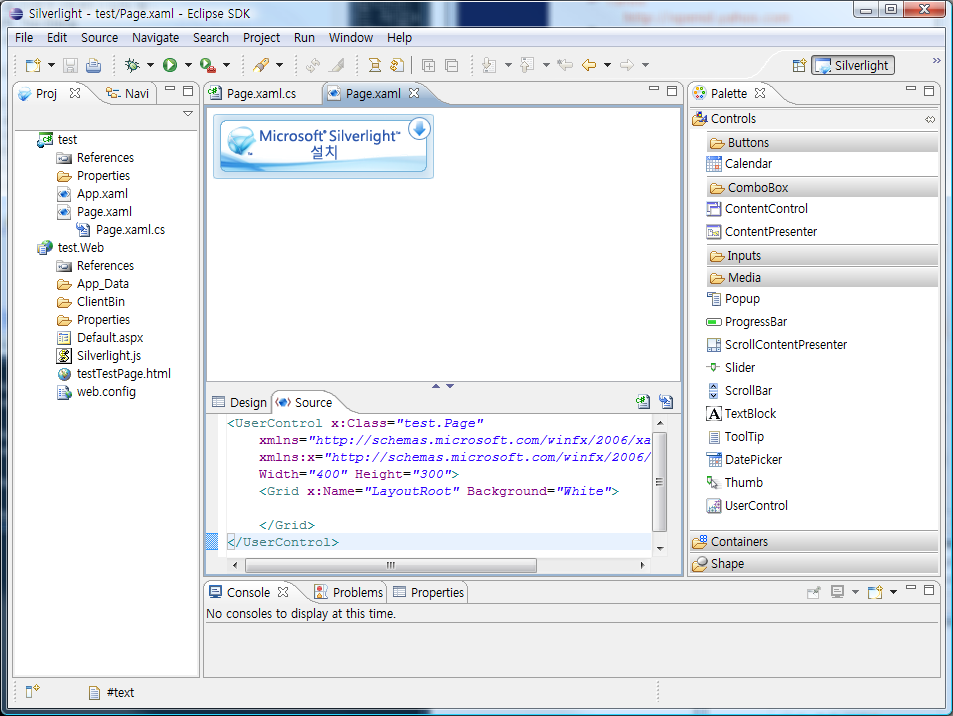953x716 pixels.
Task: Click the Open Perspective icon
Action: tap(799, 66)
